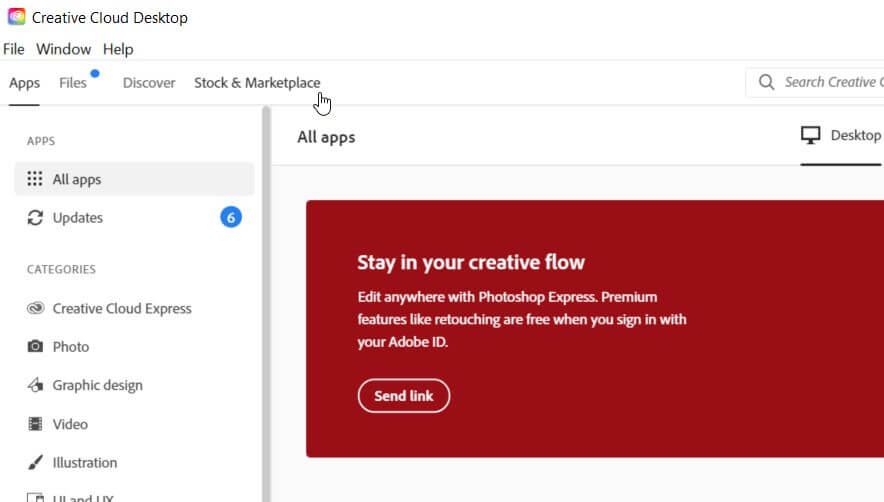Click the Video filmstrip icon

coord(35,424)
